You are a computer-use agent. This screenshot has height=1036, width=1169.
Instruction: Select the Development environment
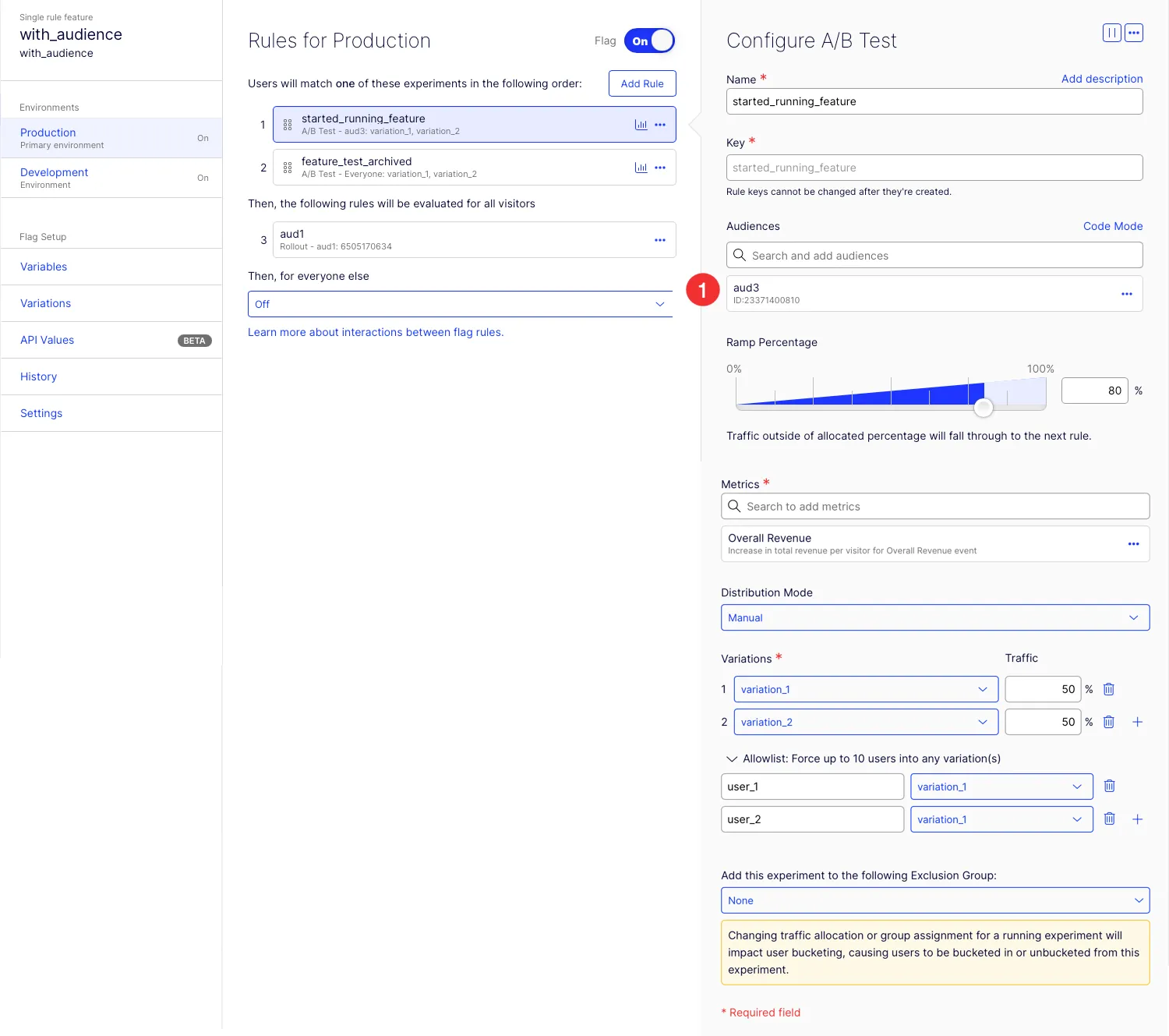point(111,178)
